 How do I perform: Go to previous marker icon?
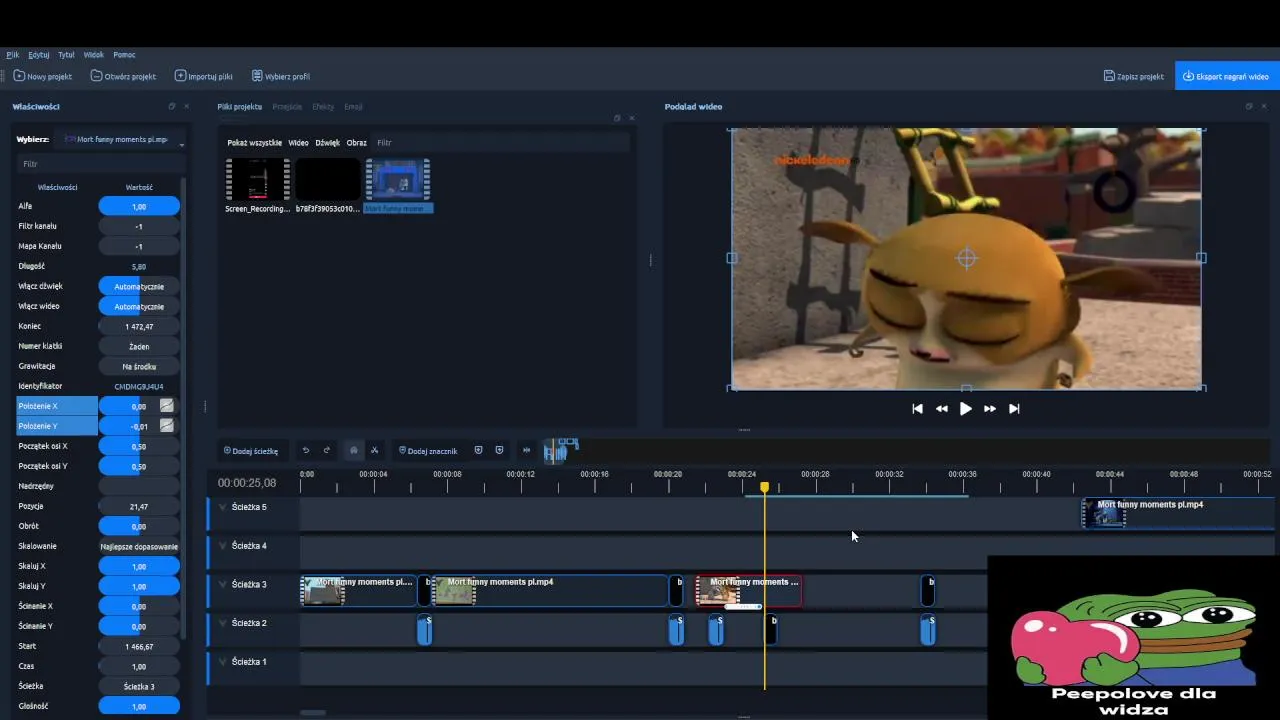(478, 450)
